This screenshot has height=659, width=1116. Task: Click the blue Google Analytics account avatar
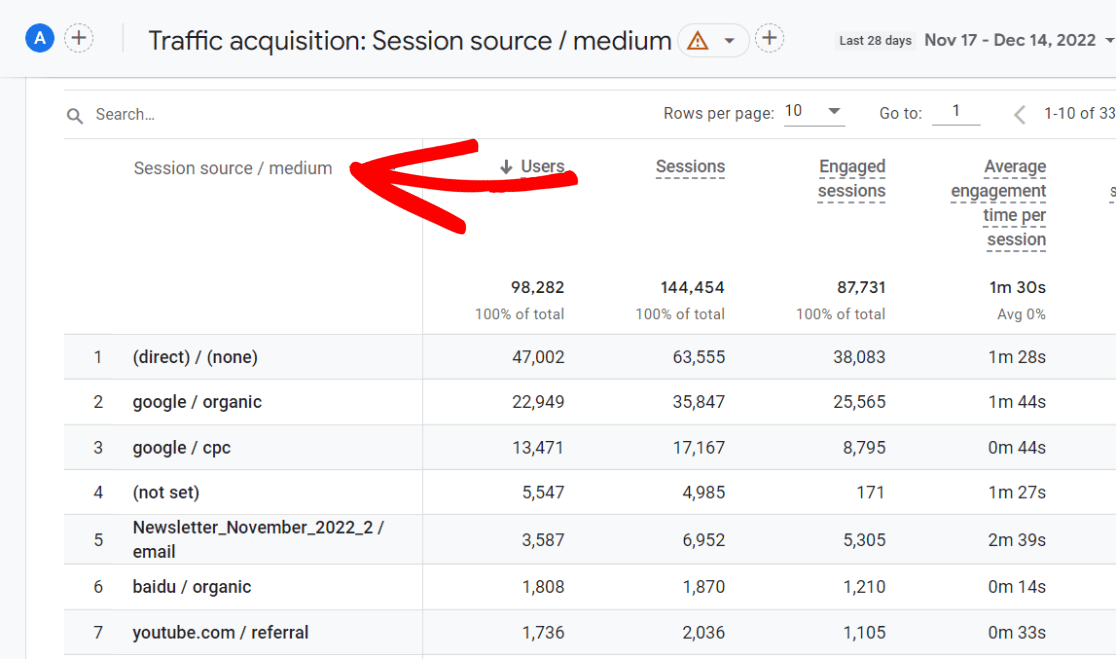(x=39, y=38)
